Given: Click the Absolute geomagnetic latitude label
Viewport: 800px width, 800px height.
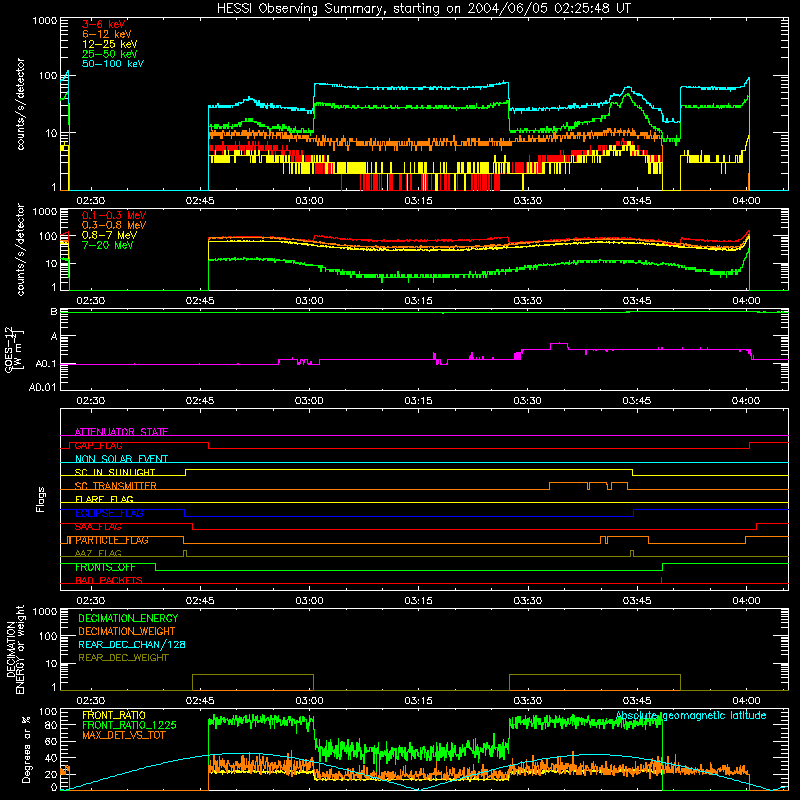Looking at the screenshot, I should point(691,715).
